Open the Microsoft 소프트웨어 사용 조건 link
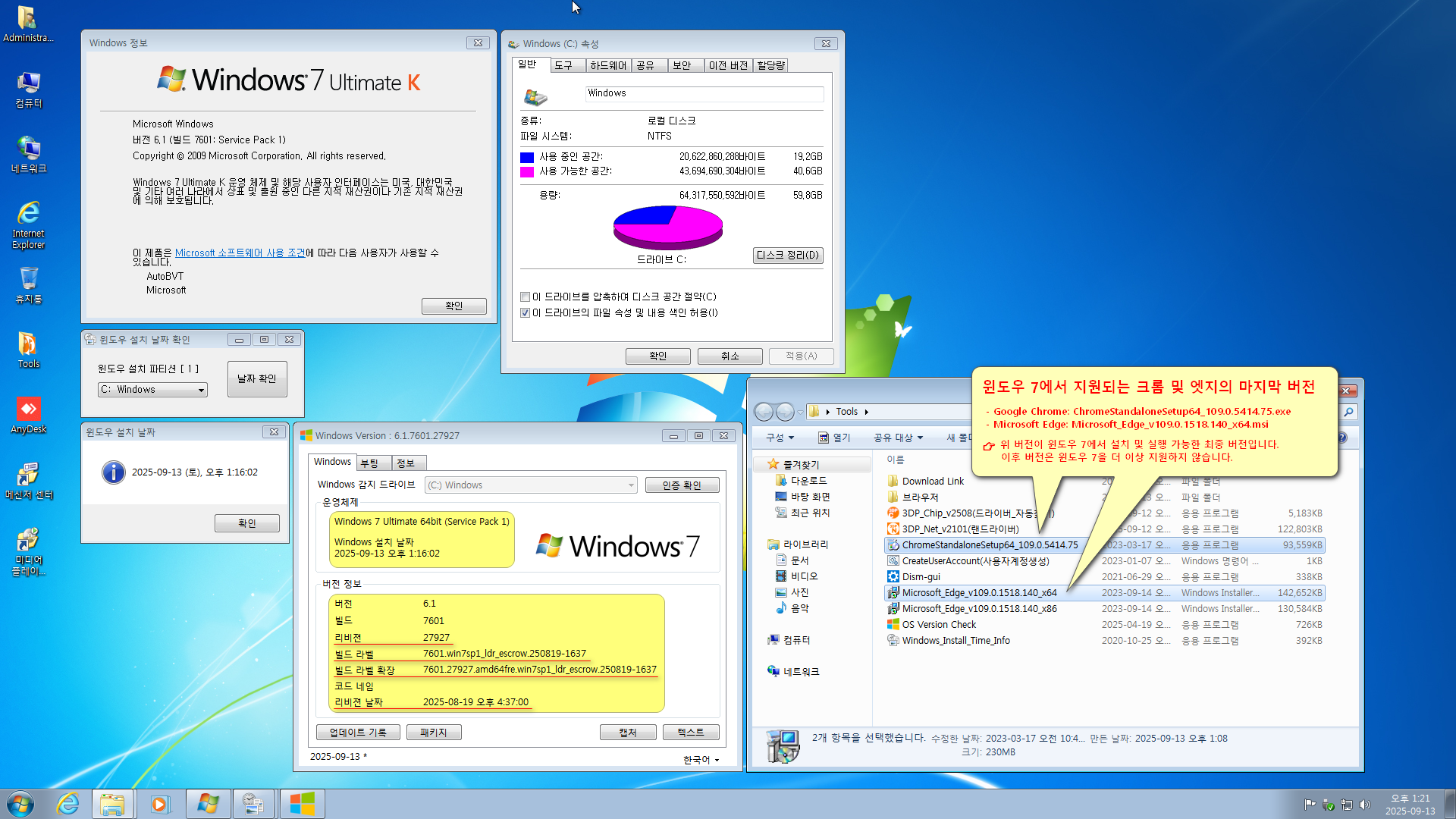 tap(240, 253)
